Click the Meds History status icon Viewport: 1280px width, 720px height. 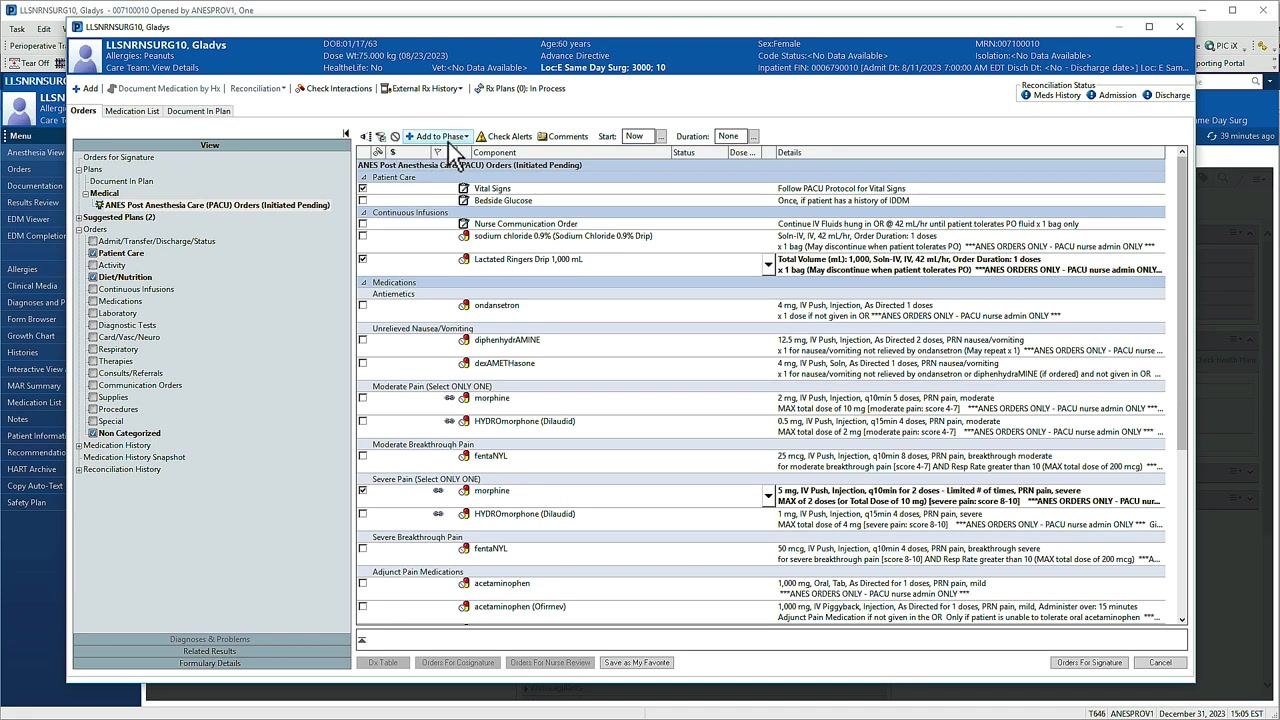[1026, 95]
